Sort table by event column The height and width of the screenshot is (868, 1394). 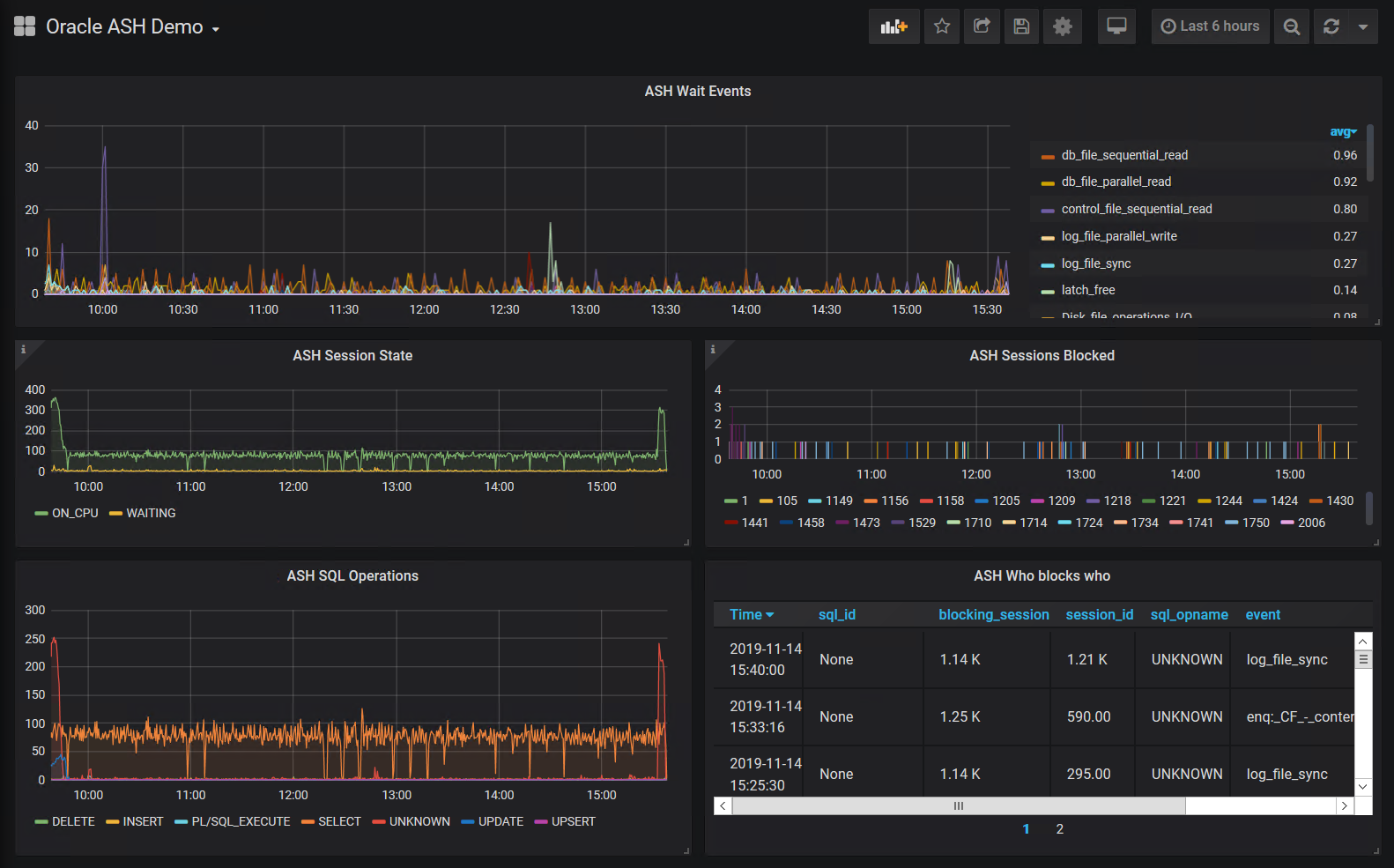pyautogui.click(x=1263, y=614)
